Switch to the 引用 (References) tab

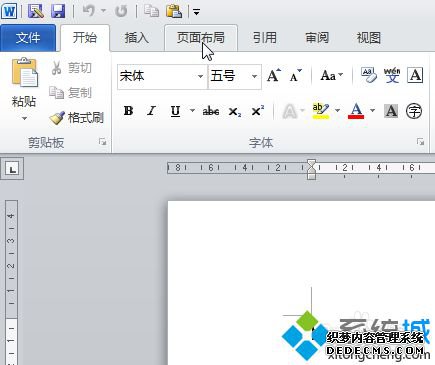(x=265, y=38)
